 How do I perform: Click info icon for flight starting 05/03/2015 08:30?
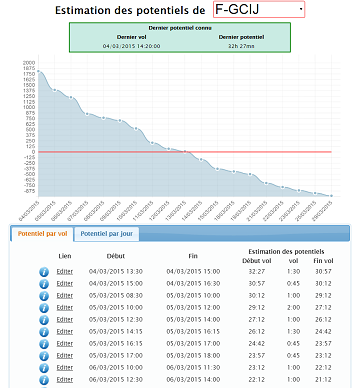[44, 296]
